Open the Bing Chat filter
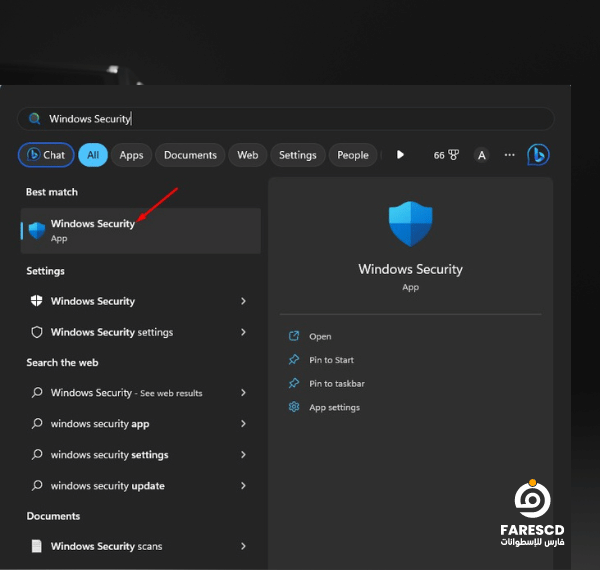Image resolution: width=600 pixels, height=570 pixels. [x=46, y=155]
